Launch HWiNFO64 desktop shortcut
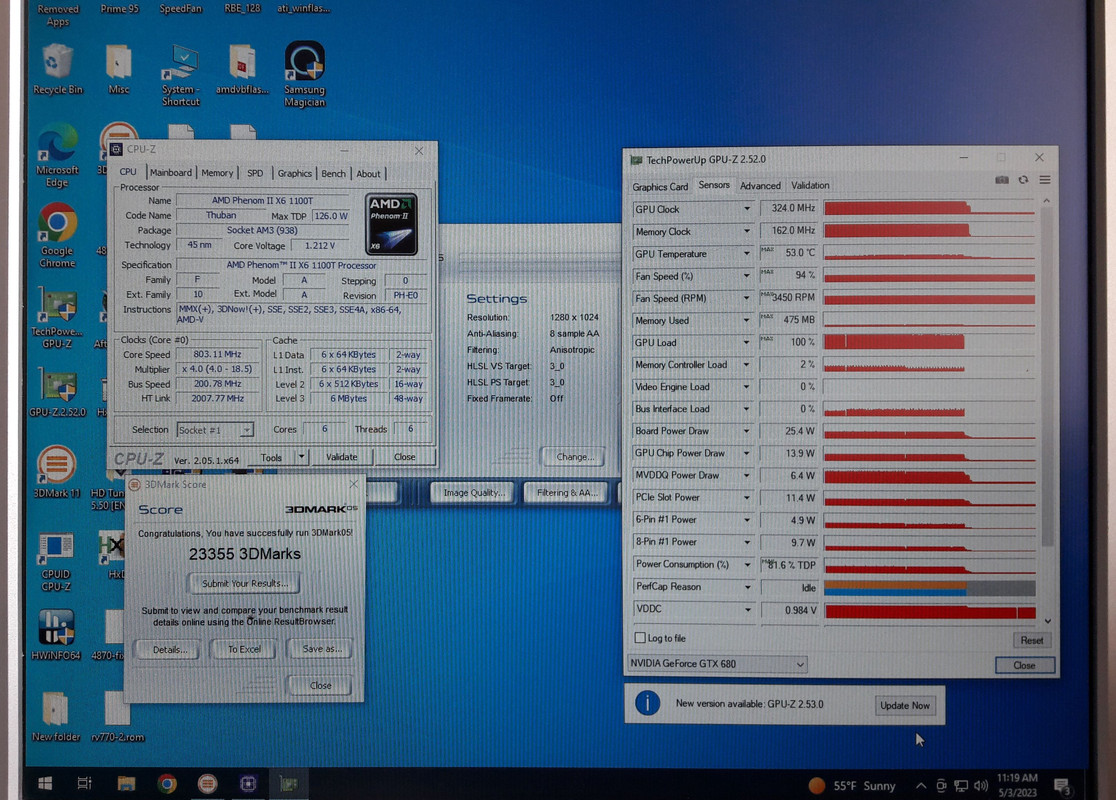Image resolution: width=1116 pixels, height=800 pixels. [56, 634]
